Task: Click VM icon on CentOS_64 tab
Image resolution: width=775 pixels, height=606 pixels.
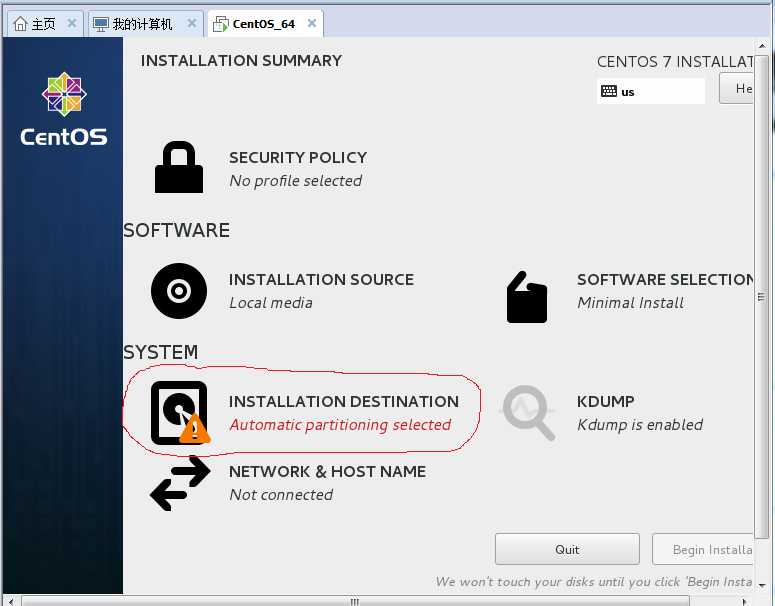Action: (x=220, y=24)
